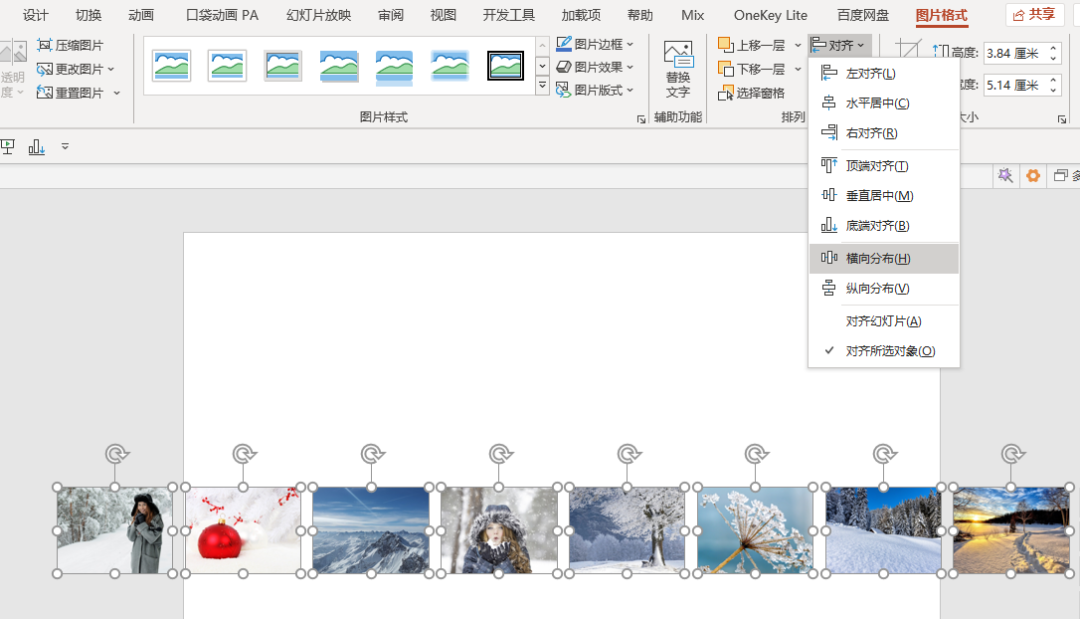The image size is (1080, 619).
Task: Select 对齐所选对象(O) option
Action: point(884,351)
